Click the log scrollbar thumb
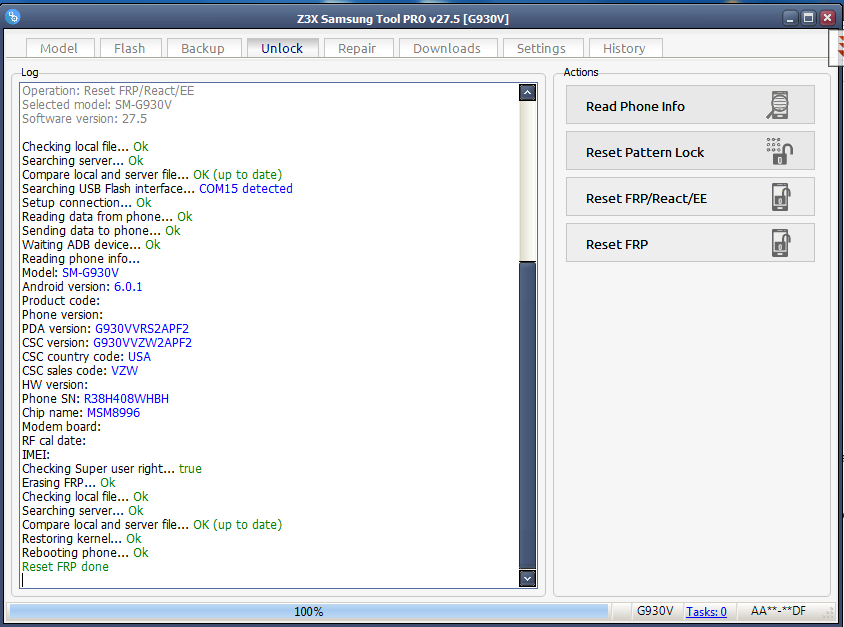 coord(528,415)
